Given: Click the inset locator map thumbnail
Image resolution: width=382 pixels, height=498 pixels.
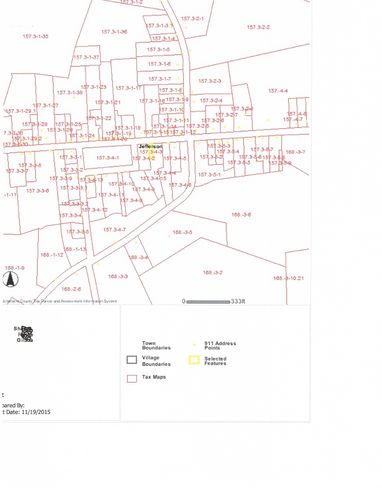Looking at the screenshot, I should click(25, 334).
